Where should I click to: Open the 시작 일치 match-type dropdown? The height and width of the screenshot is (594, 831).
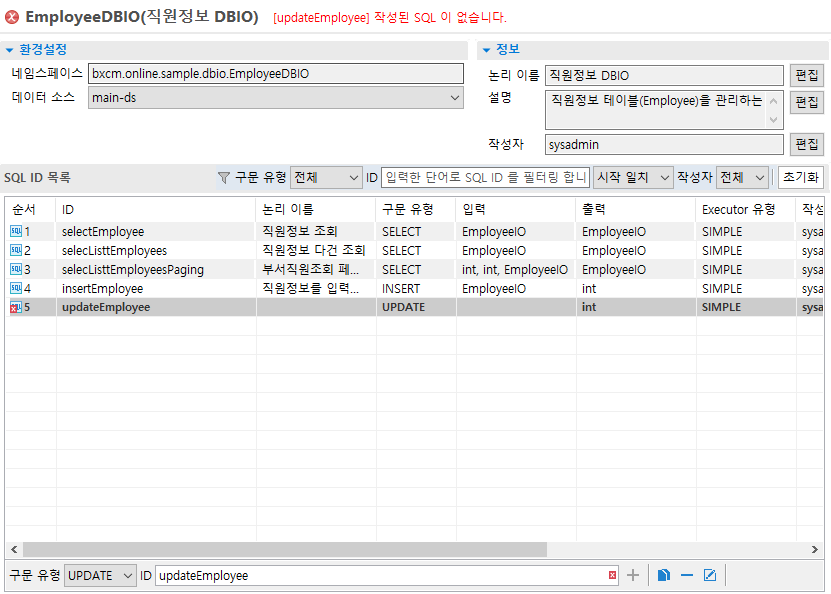tap(633, 177)
